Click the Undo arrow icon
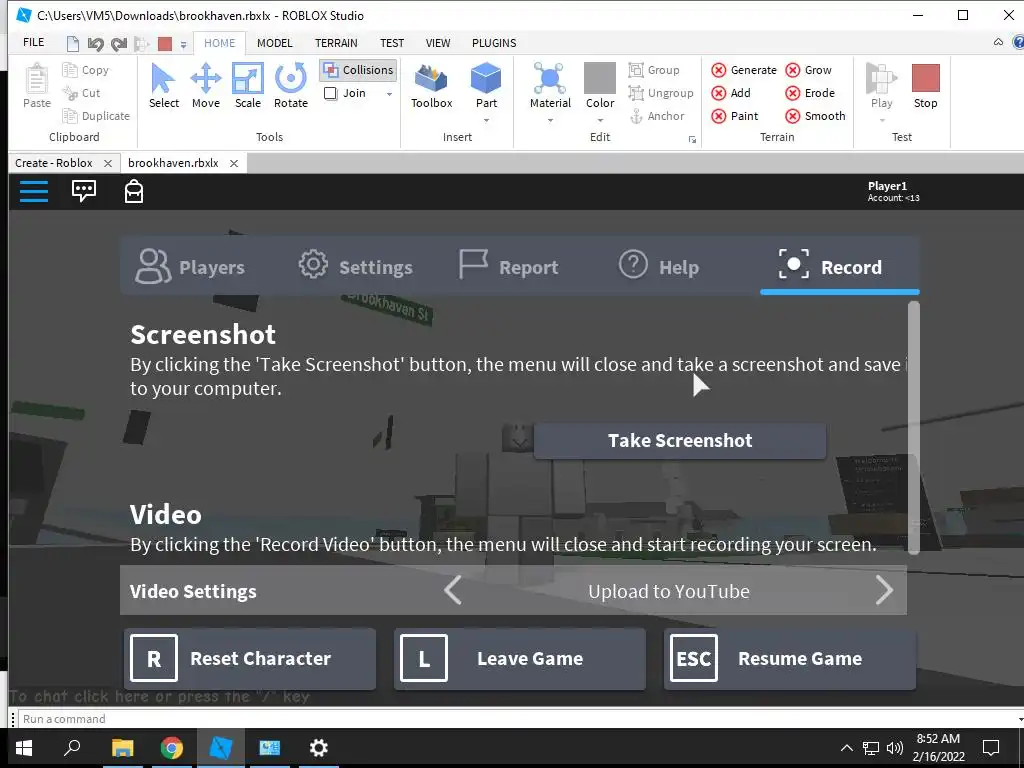The image size is (1024, 768). (x=95, y=44)
